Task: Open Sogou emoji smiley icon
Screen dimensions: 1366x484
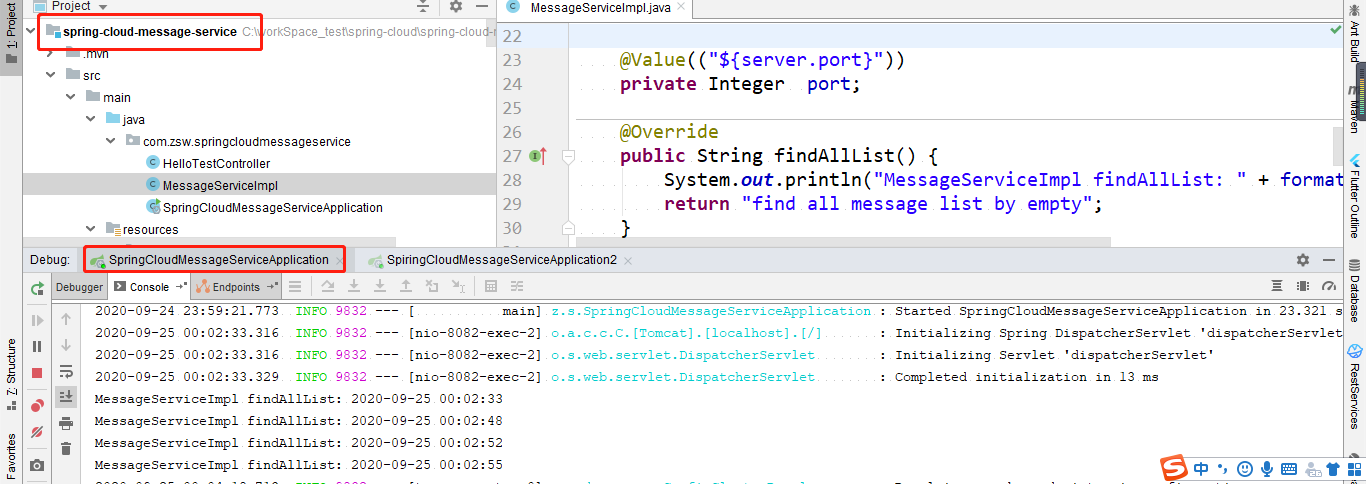Action: click(x=1245, y=469)
